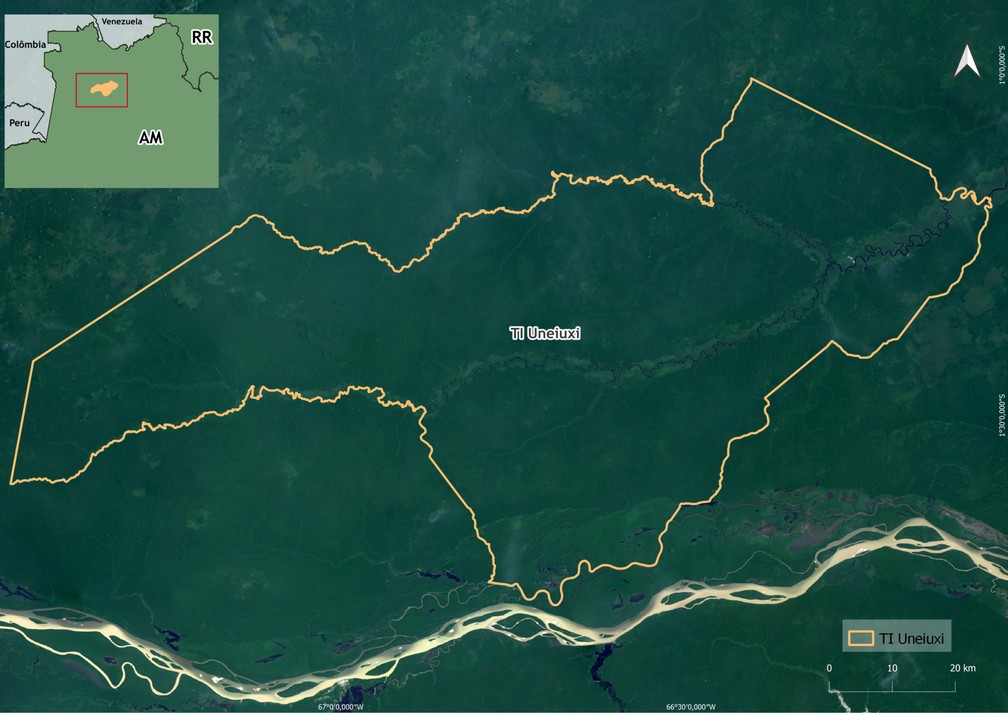1008x713 pixels.
Task: Click the 1°30'0,000"S latitude label
Action: pyautogui.click(x=1002, y=415)
